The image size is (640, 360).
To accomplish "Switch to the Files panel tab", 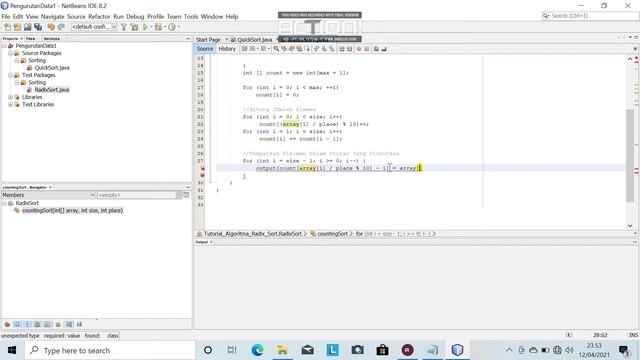I will tap(31, 38).
